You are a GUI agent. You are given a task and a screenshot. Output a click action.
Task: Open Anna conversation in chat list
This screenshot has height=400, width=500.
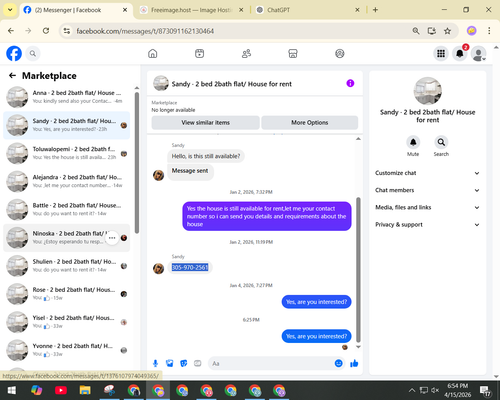click(x=67, y=97)
